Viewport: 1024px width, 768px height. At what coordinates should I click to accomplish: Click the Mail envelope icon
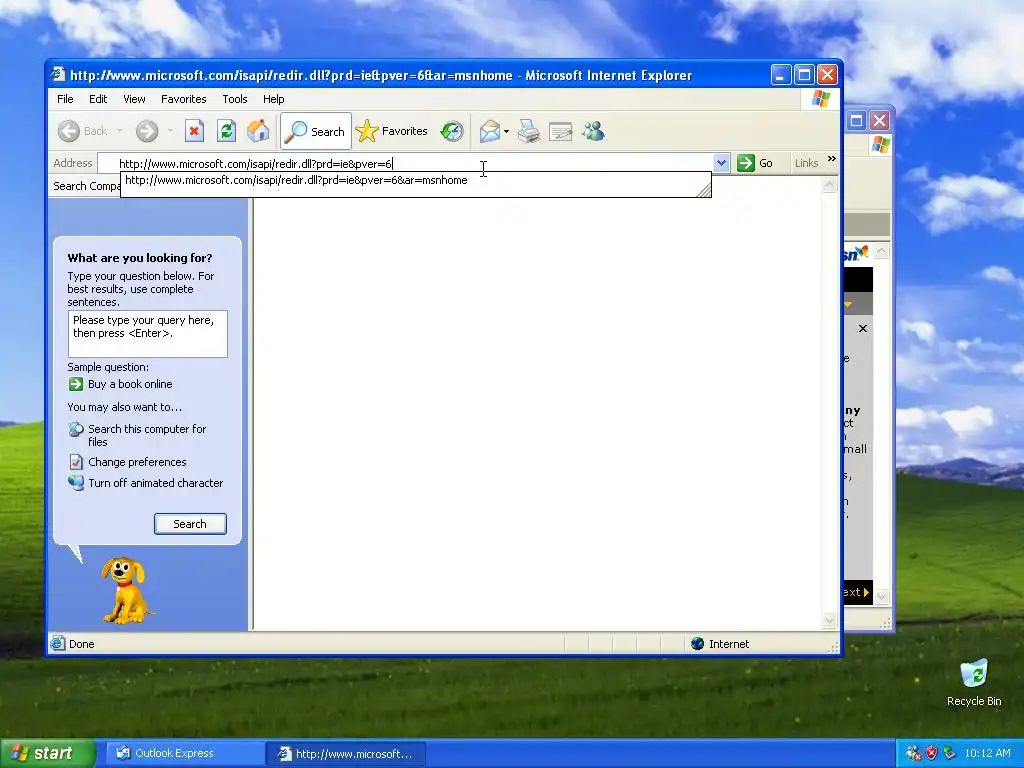point(490,131)
